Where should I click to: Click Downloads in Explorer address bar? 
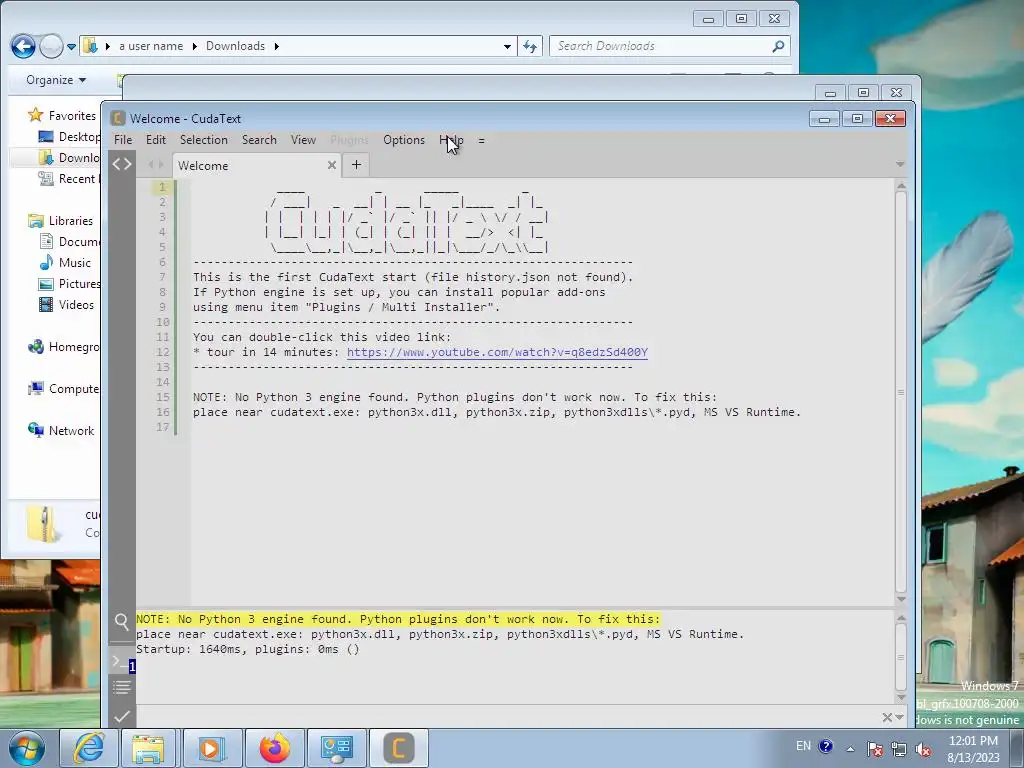(235, 46)
